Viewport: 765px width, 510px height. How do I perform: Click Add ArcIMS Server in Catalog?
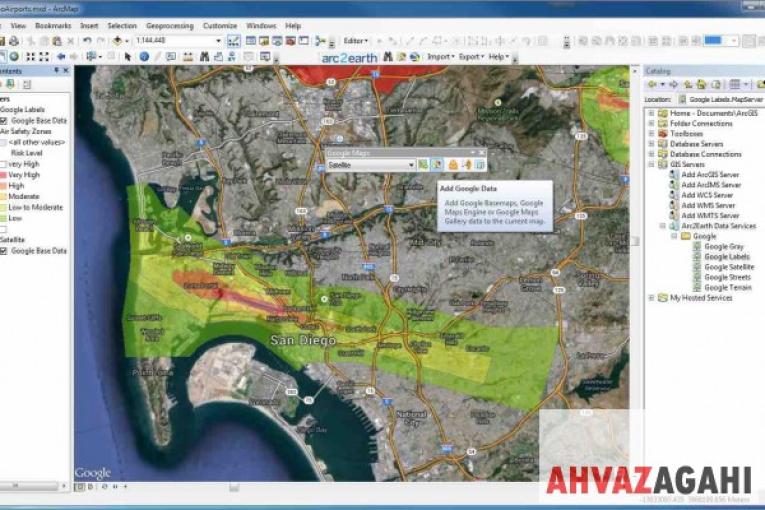[x=711, y=185]
